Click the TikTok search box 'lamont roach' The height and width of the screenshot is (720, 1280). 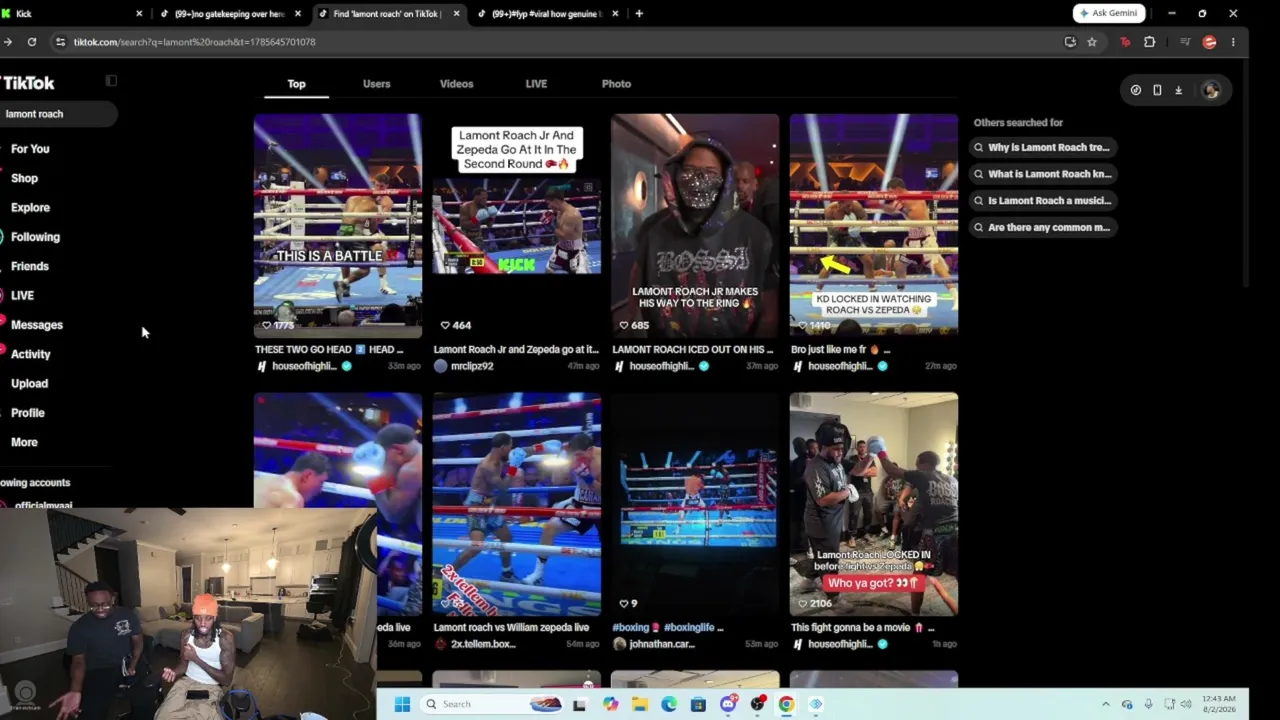[x=58, y=114]
